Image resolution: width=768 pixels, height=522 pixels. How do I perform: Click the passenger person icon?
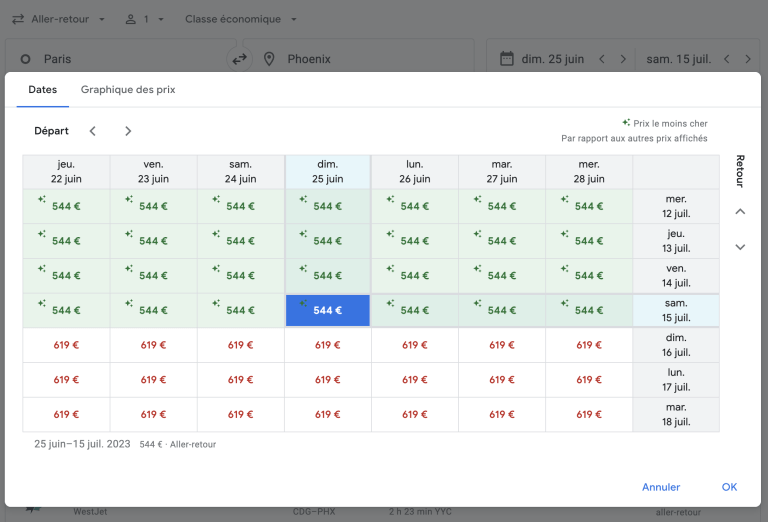pos(130,19)
